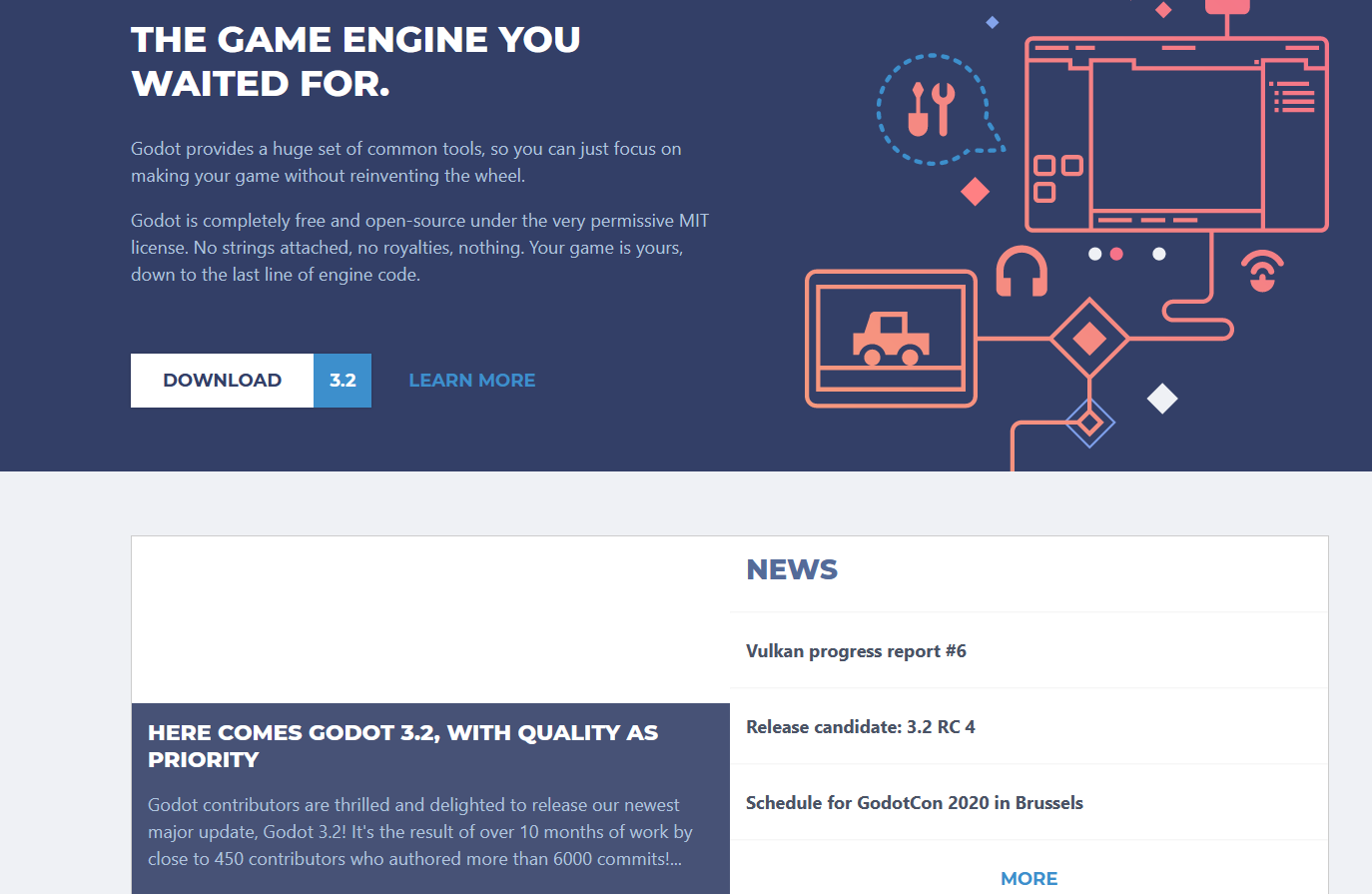This screenshot has height=894, width=1372.
Task: Click the car game screen illustration
Action: coord(891,339)
